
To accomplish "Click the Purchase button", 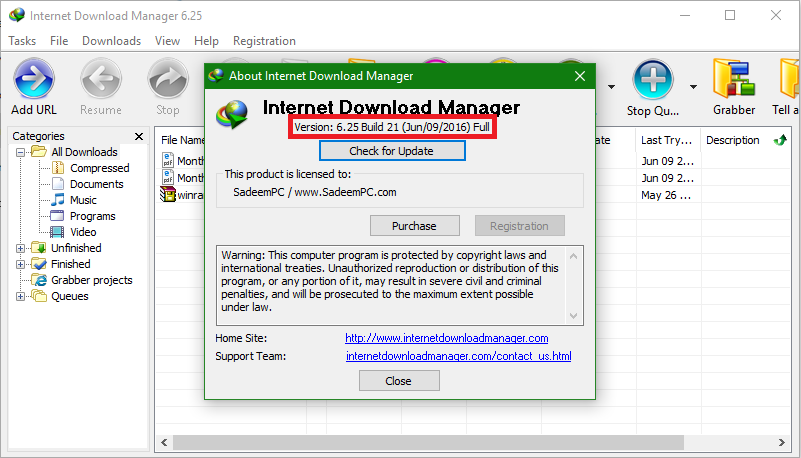I will click(x=414, y=226).
